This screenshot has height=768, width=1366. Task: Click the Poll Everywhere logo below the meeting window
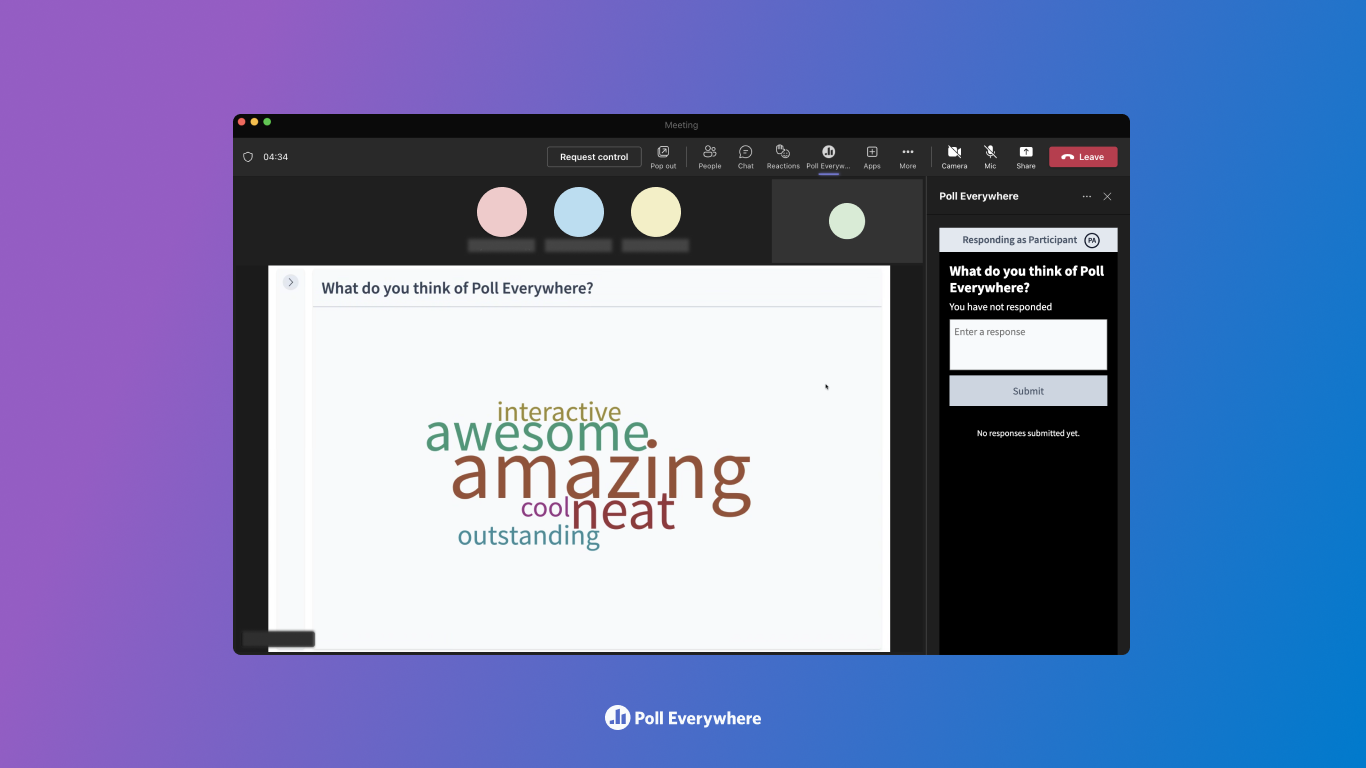click(x=683, y=717)
